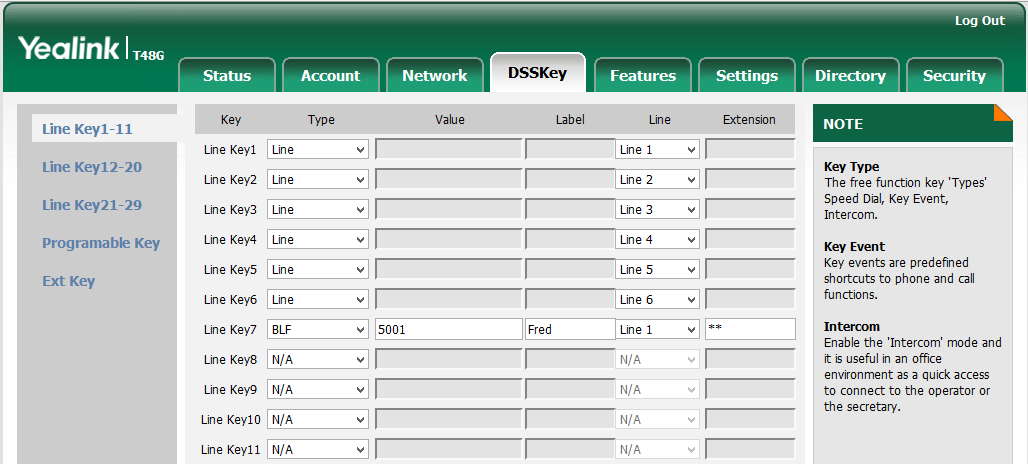Viewport: 1028px width, 464px height.
Task: Click the NOTE panel header
Action: 913,123
